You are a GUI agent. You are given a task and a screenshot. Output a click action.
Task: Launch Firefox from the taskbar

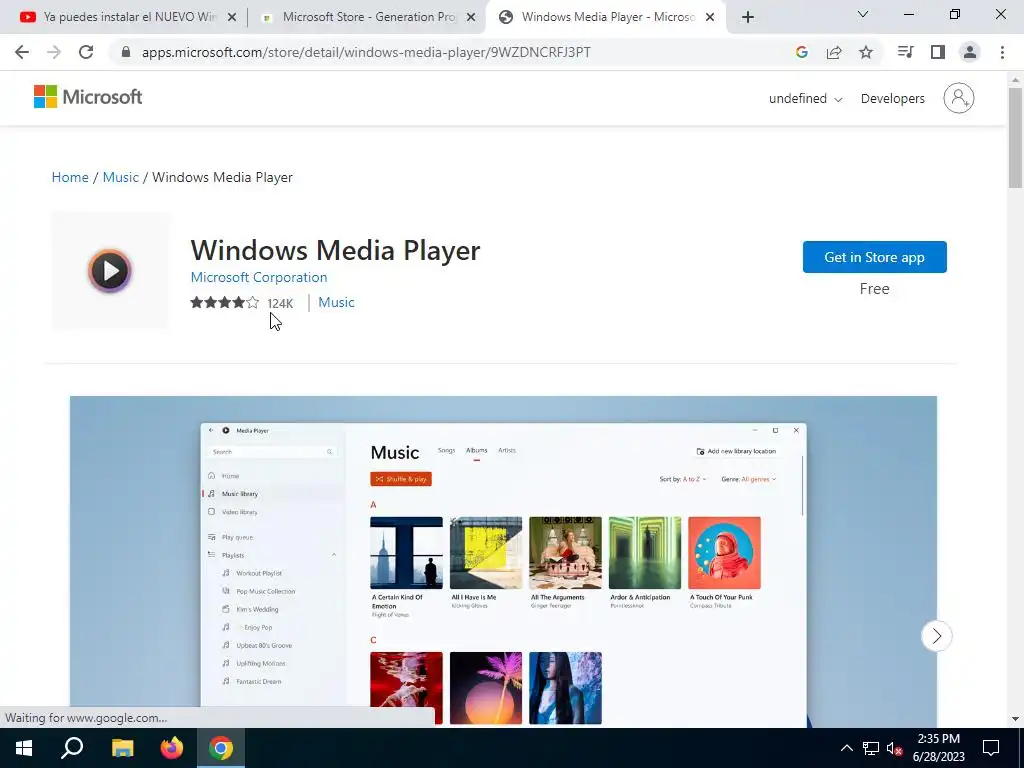coord(172,748)
